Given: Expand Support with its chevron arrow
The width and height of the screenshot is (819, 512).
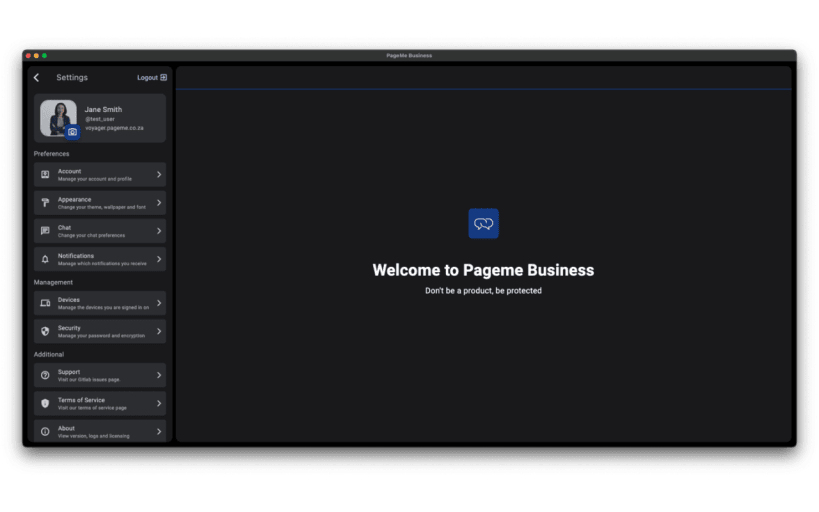Looking at the screenshot, I should pos(159,375).
